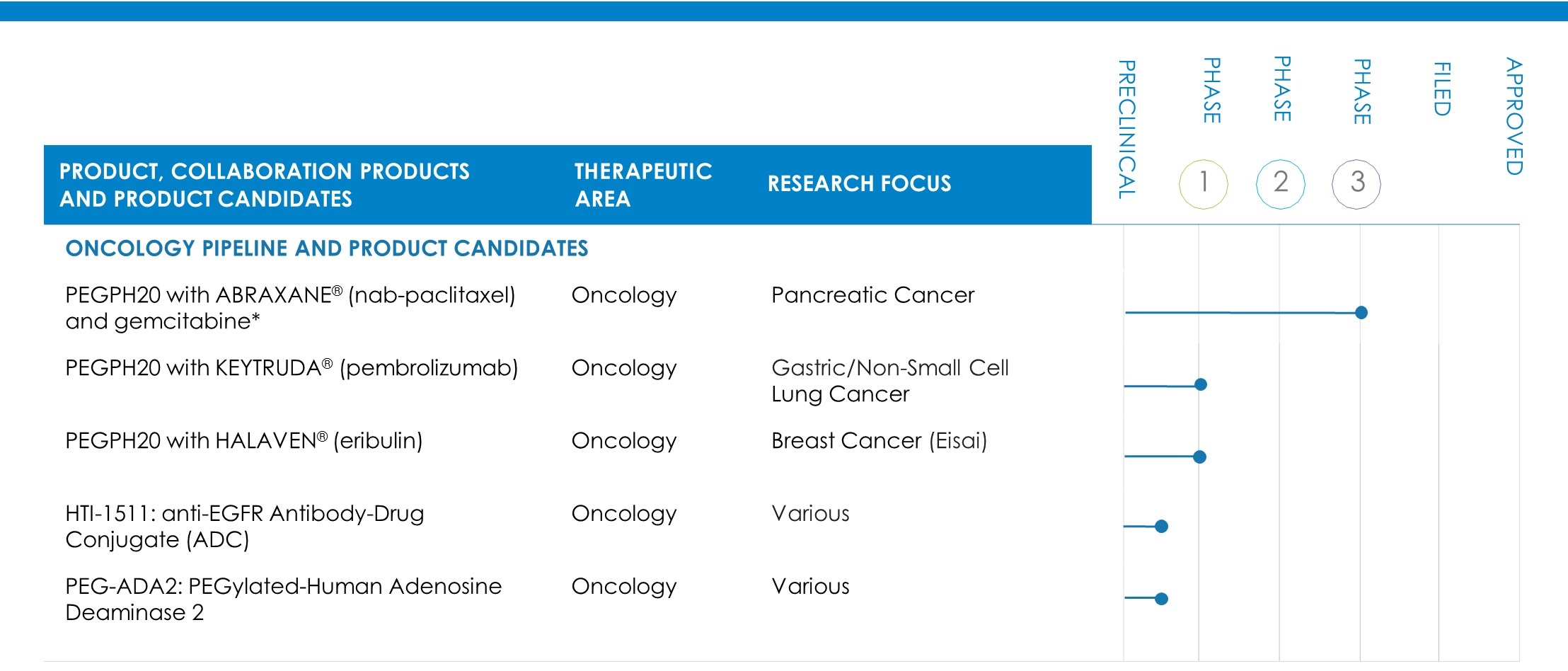Select HTI-1511 anti-EGFR Antibody-Drug Conjugate entry
Screen dimensions: 1568x671
click(x=244, y=527)
